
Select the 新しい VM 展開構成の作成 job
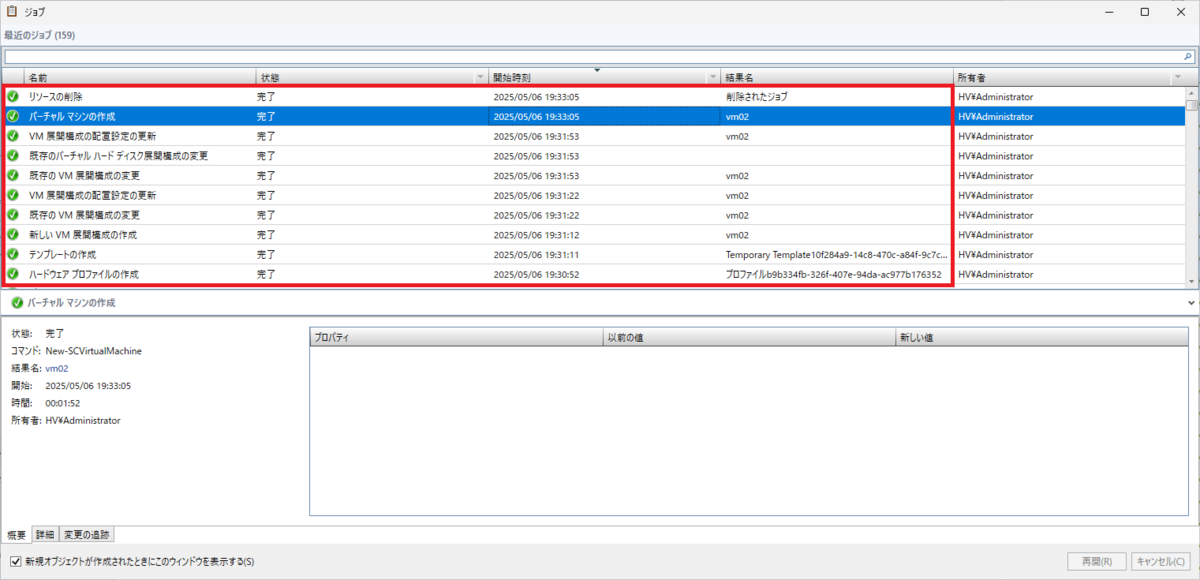[593, 234]
